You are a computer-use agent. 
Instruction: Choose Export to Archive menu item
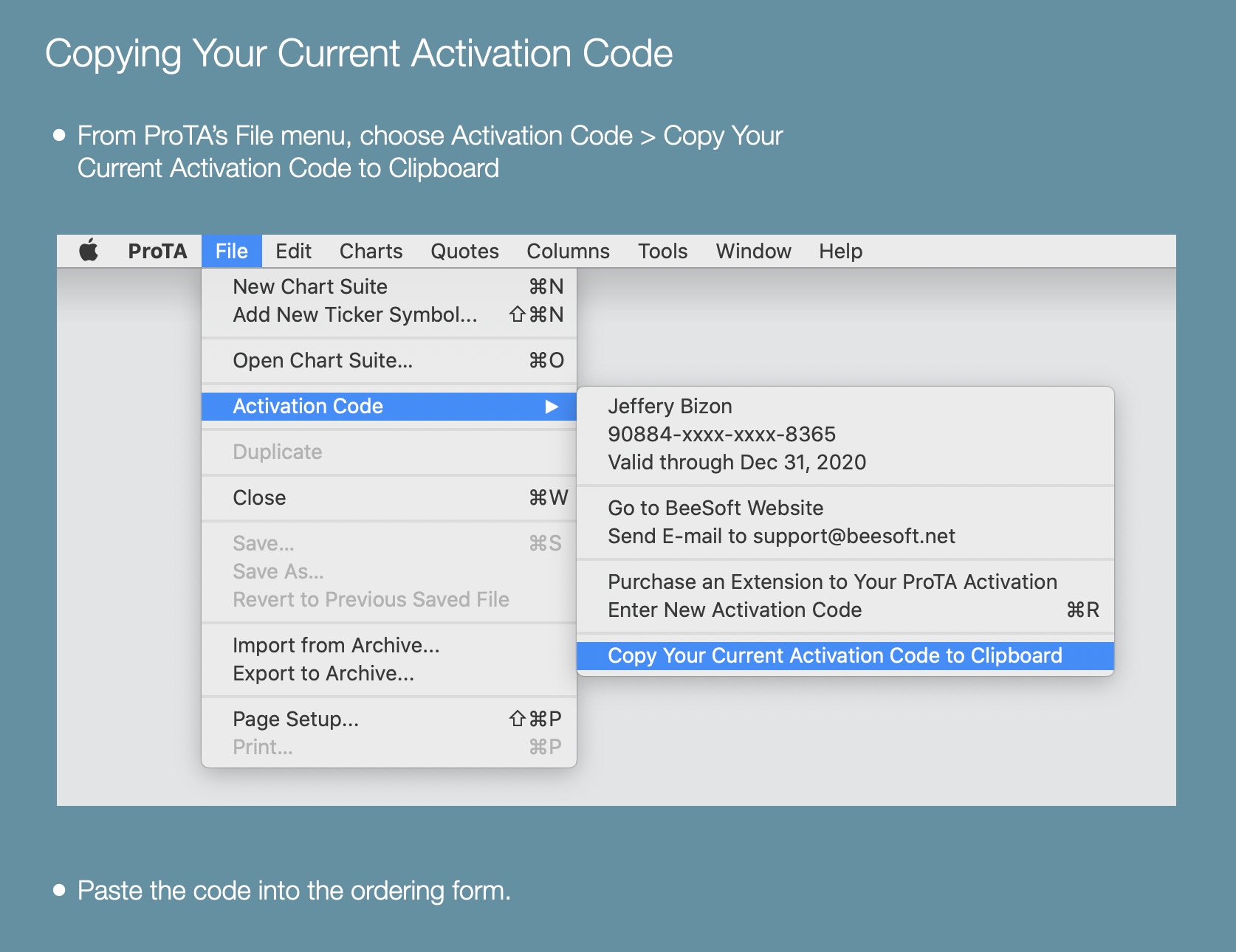pyautogui.click(x=323, y=673)
